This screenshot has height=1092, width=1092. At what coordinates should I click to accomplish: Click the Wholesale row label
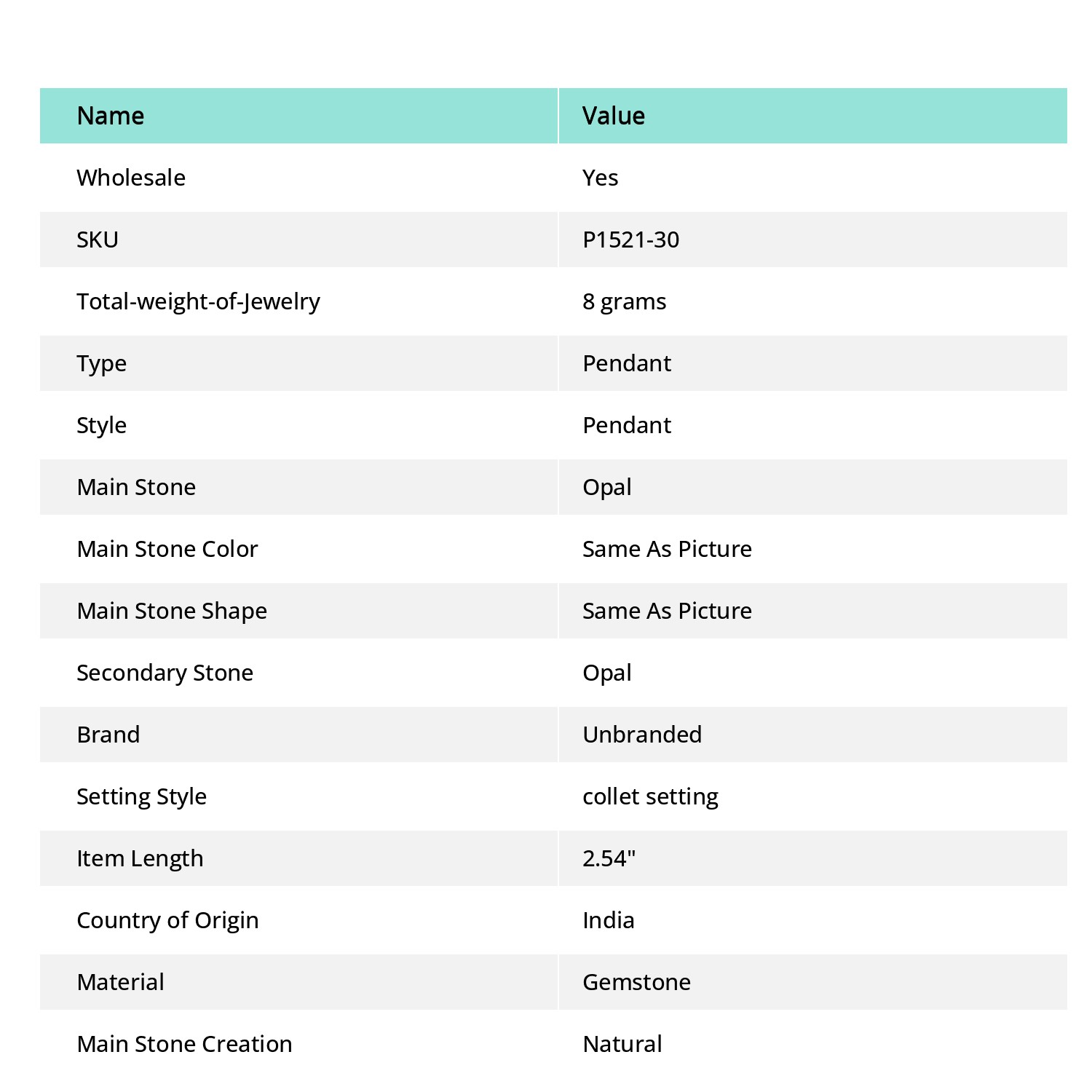pyautogui.click(x=131, y=178)
